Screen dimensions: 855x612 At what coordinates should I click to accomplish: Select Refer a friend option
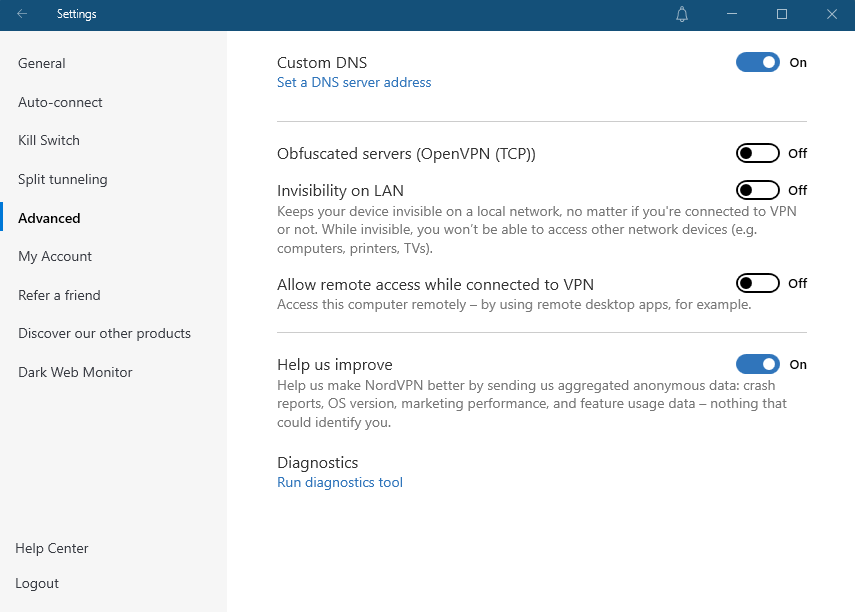pos(59,295)
